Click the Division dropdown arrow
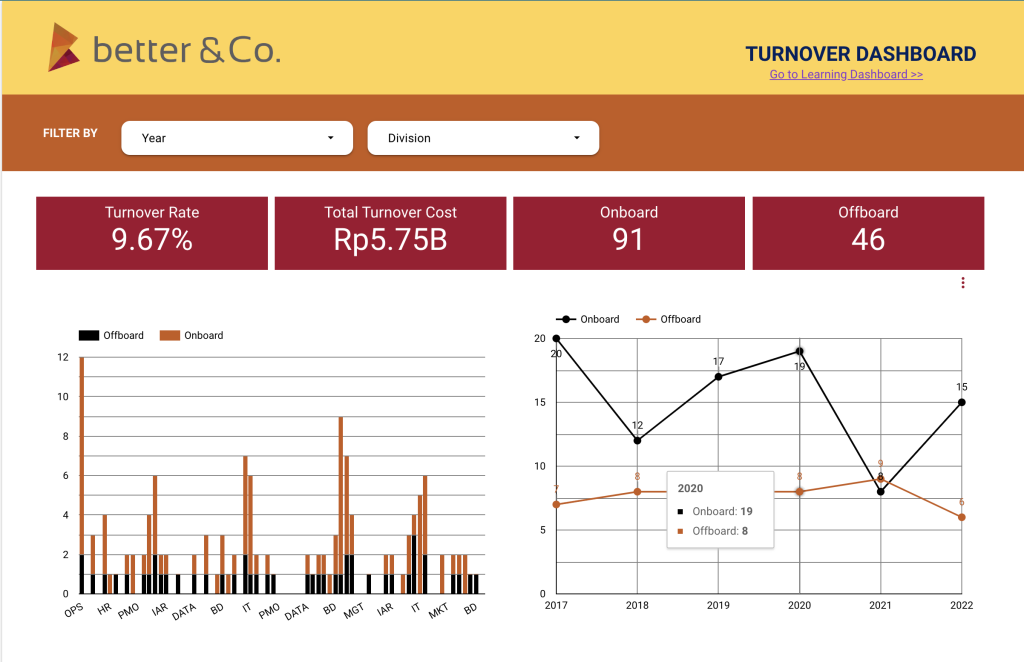Image resolution: width=1024 pixels, height=662 pixels. (x=577, y=138)
